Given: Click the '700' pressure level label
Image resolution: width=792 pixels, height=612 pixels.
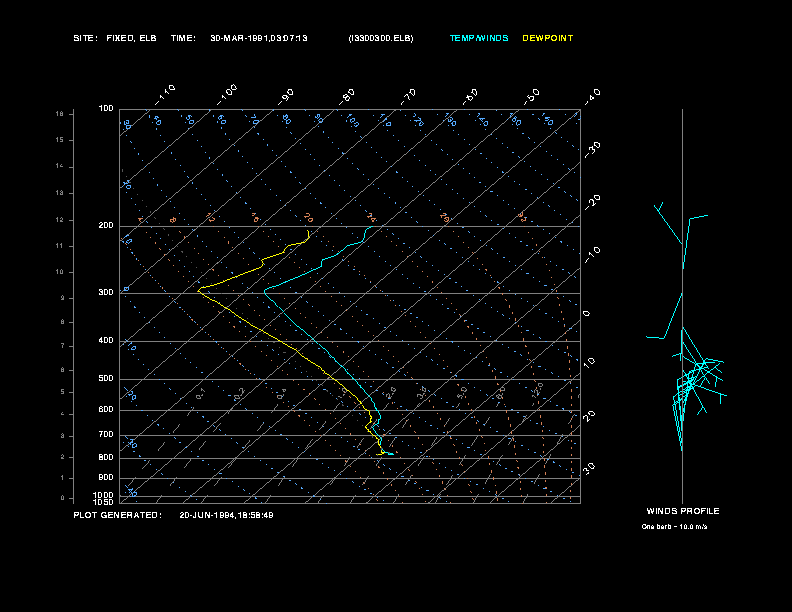Looking at the screenshot, I should click(x=106, y=434).
